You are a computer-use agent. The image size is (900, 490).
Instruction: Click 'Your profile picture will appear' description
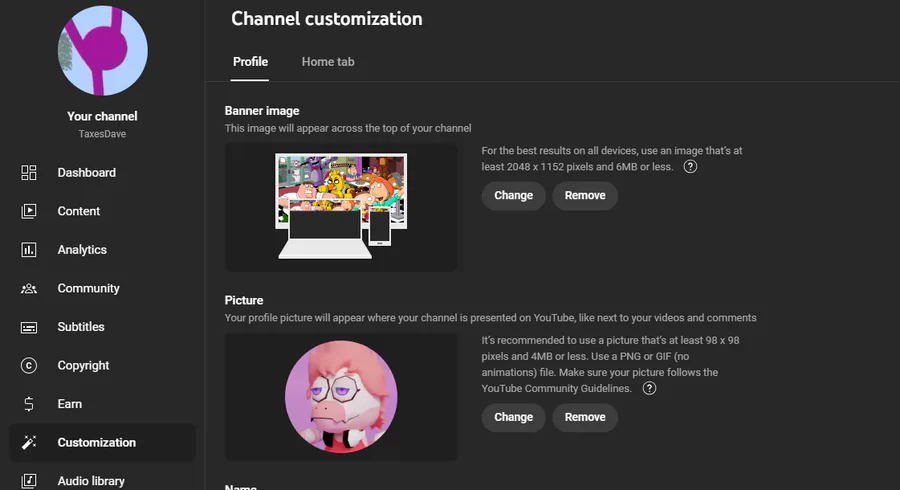(x=491, y=318)
